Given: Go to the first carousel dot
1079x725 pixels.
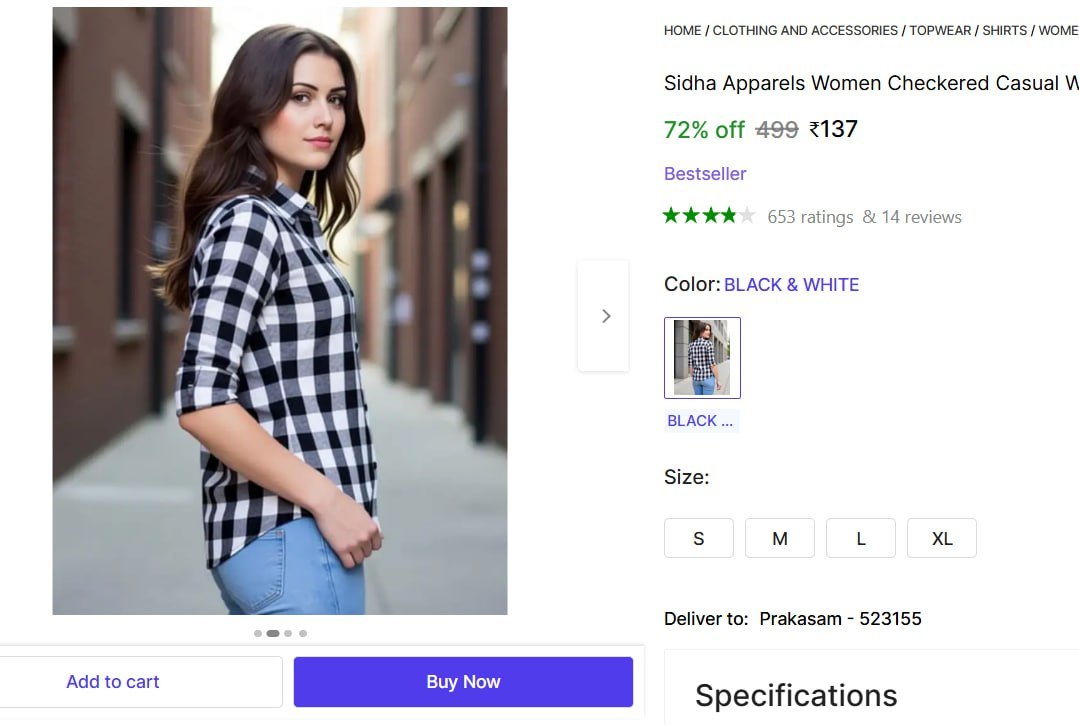Looking at the screenshot, I should 258,633.
